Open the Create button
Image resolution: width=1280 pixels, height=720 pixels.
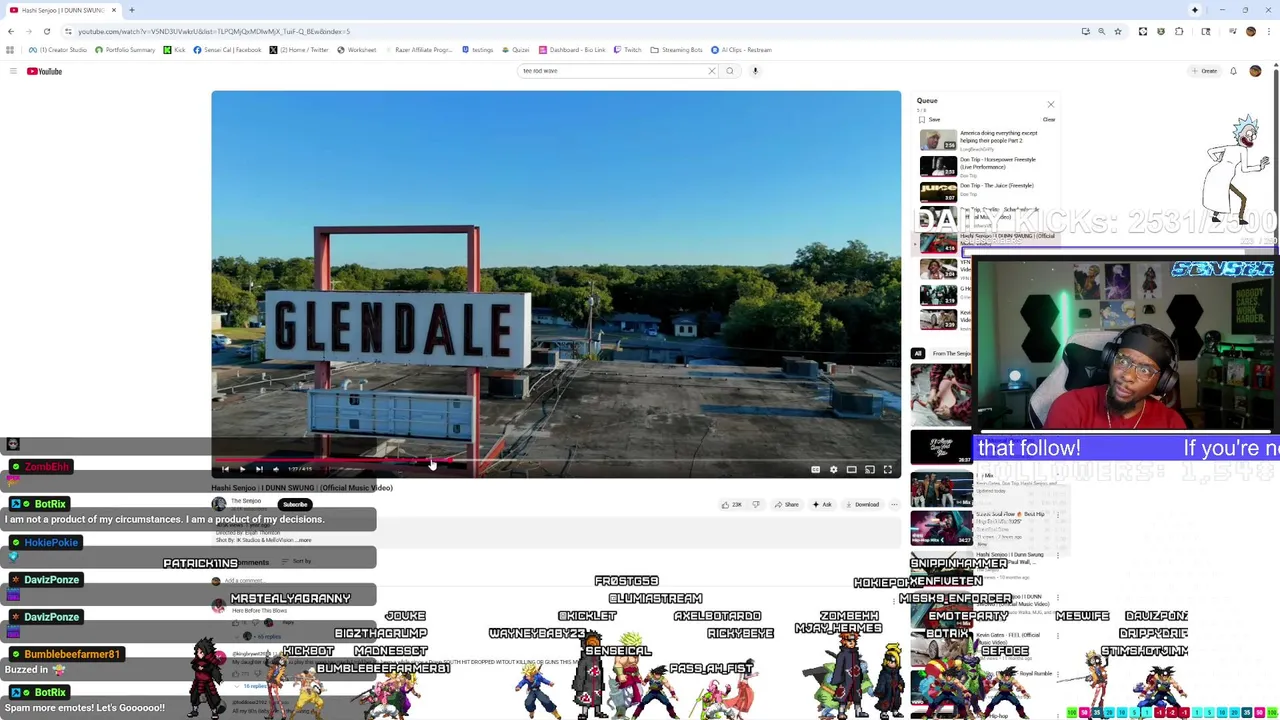1204,71
